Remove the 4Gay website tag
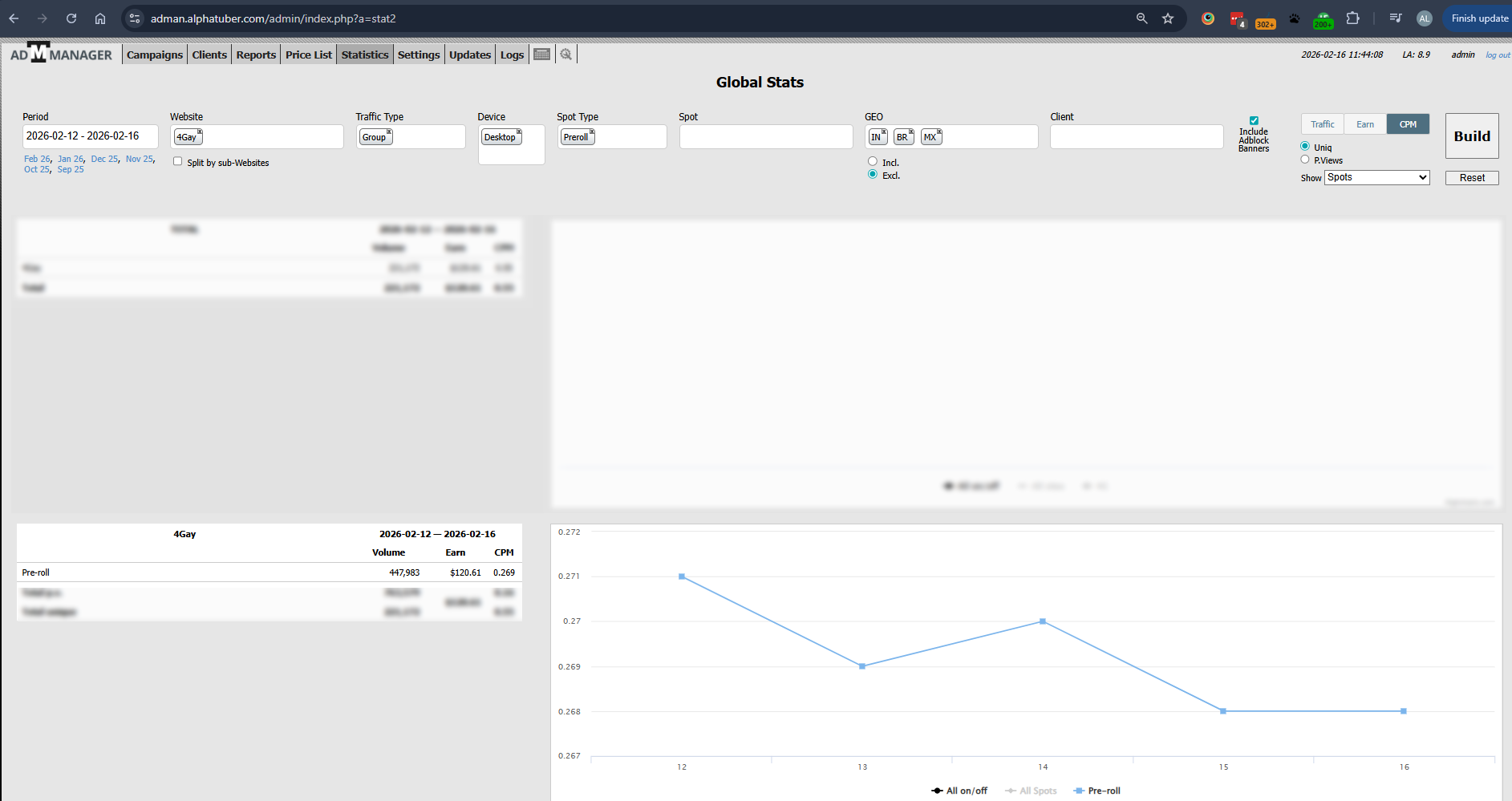 (200, 132)
